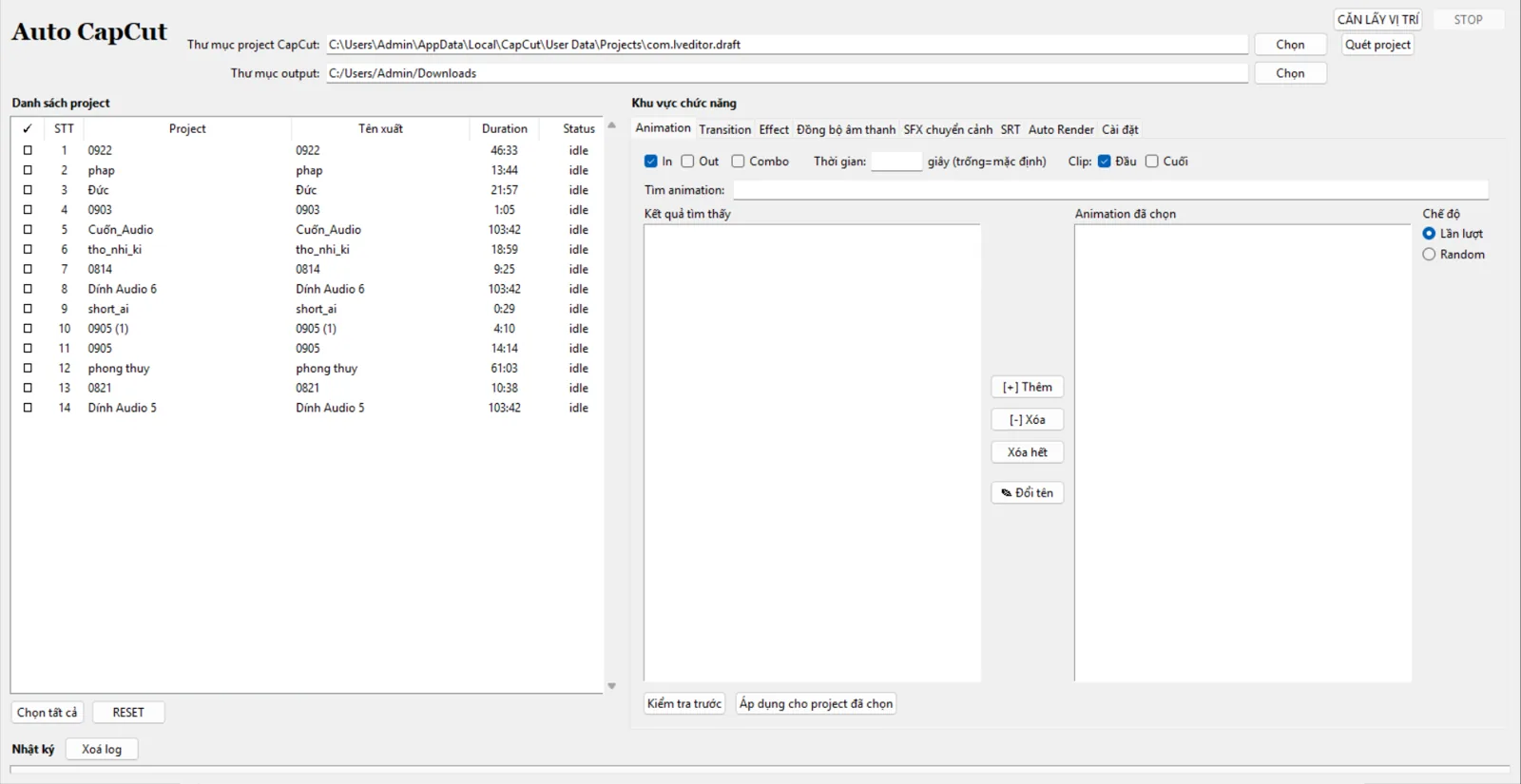Switch to the SRT tab

pyautogui.click(x=1011, y=129)
